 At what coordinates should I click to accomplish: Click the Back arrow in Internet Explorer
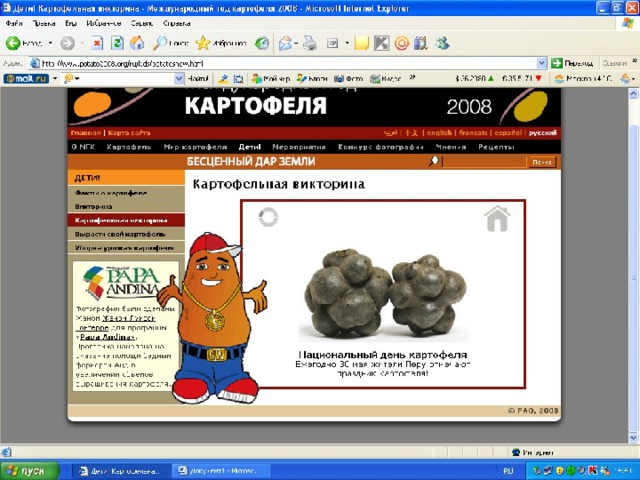tap(13, 43)
